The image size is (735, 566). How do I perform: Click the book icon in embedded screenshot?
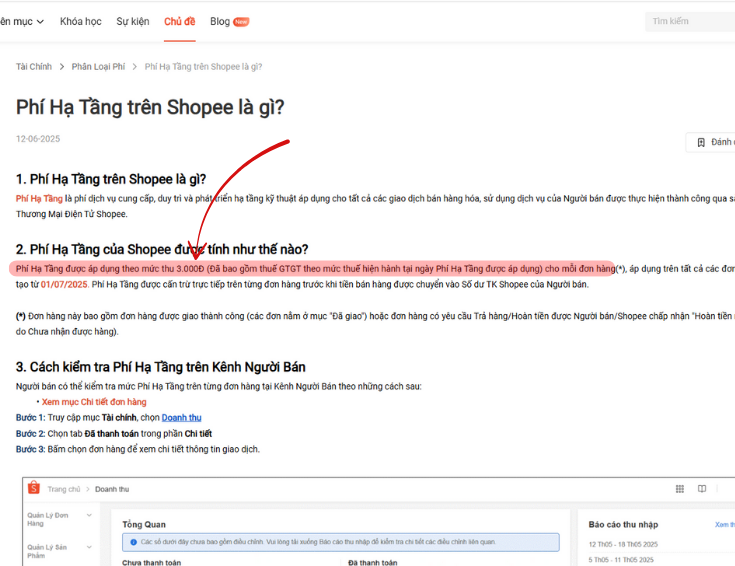point(702,489)
